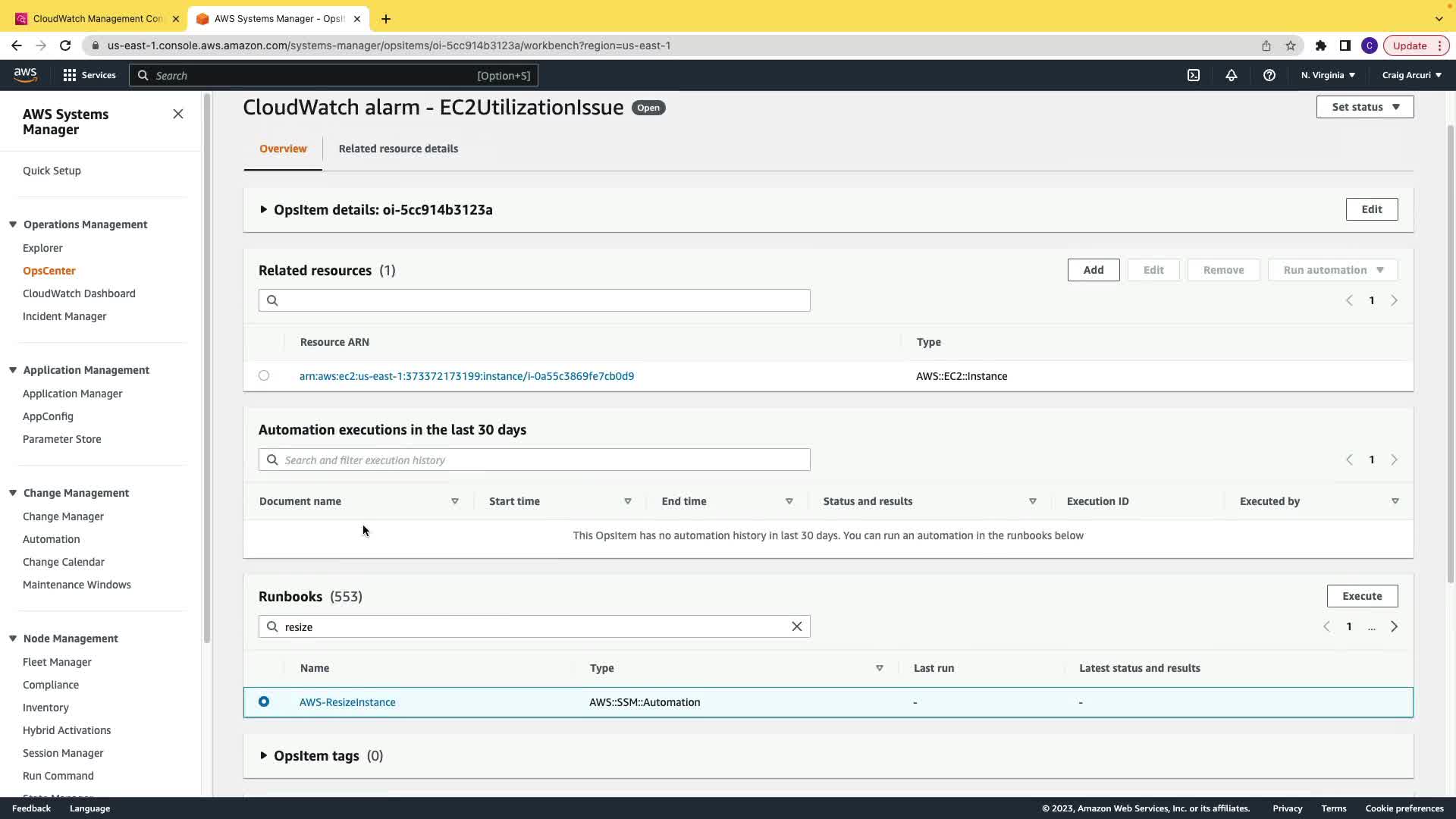The image size is (1456, 819).
Task: Go to next page of runbooks
Action: coord(1394,626)
